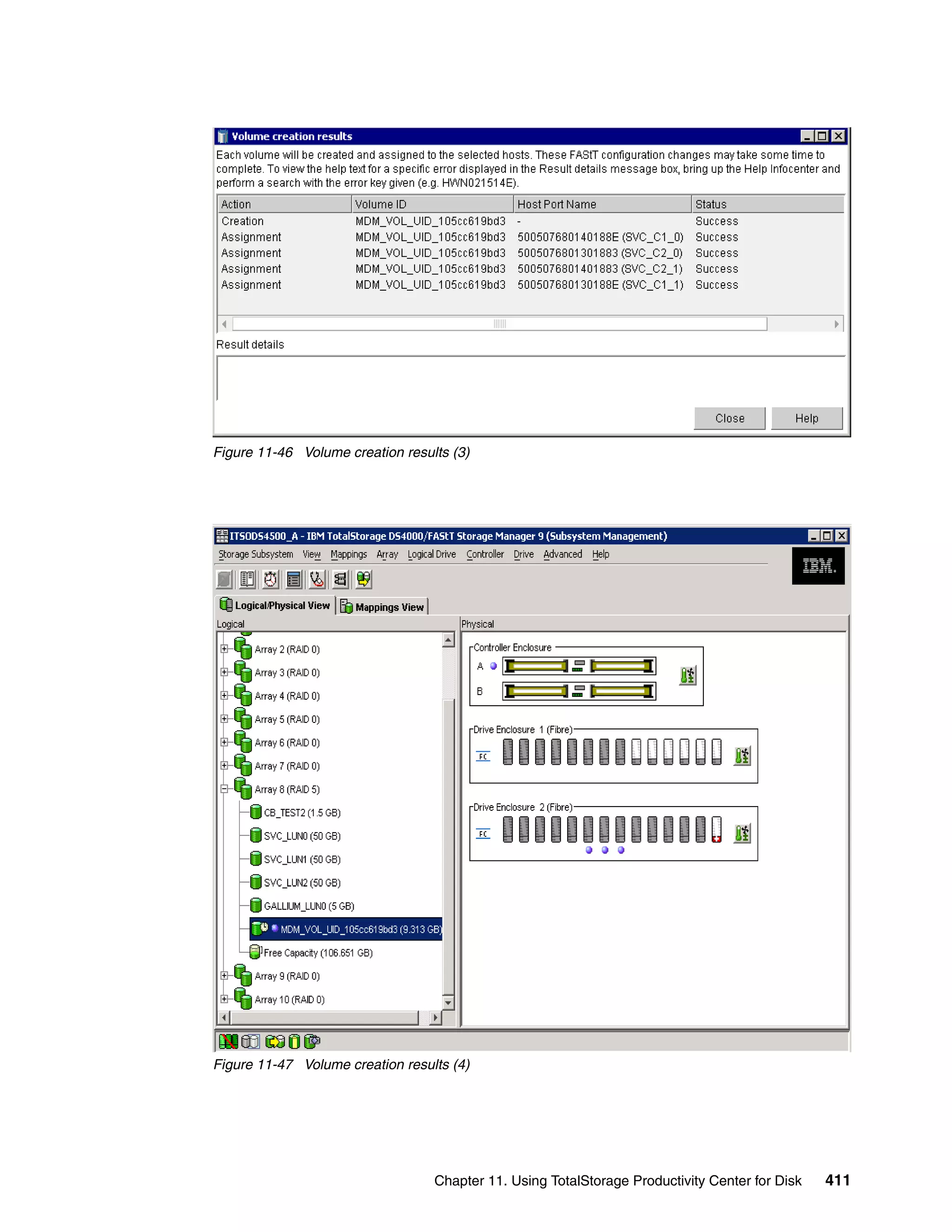Expand Array 5 (RAID 0)
This screenshot has height=1232, width=952.
(x=224, y=719)
